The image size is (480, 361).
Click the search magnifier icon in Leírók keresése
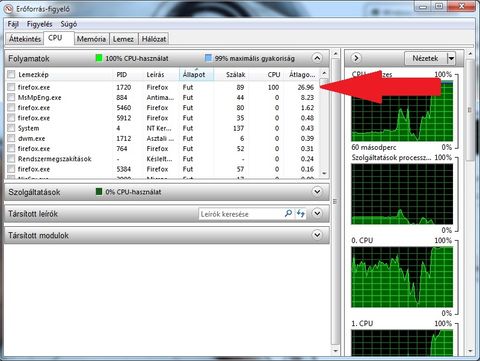(x=288, y=213)
